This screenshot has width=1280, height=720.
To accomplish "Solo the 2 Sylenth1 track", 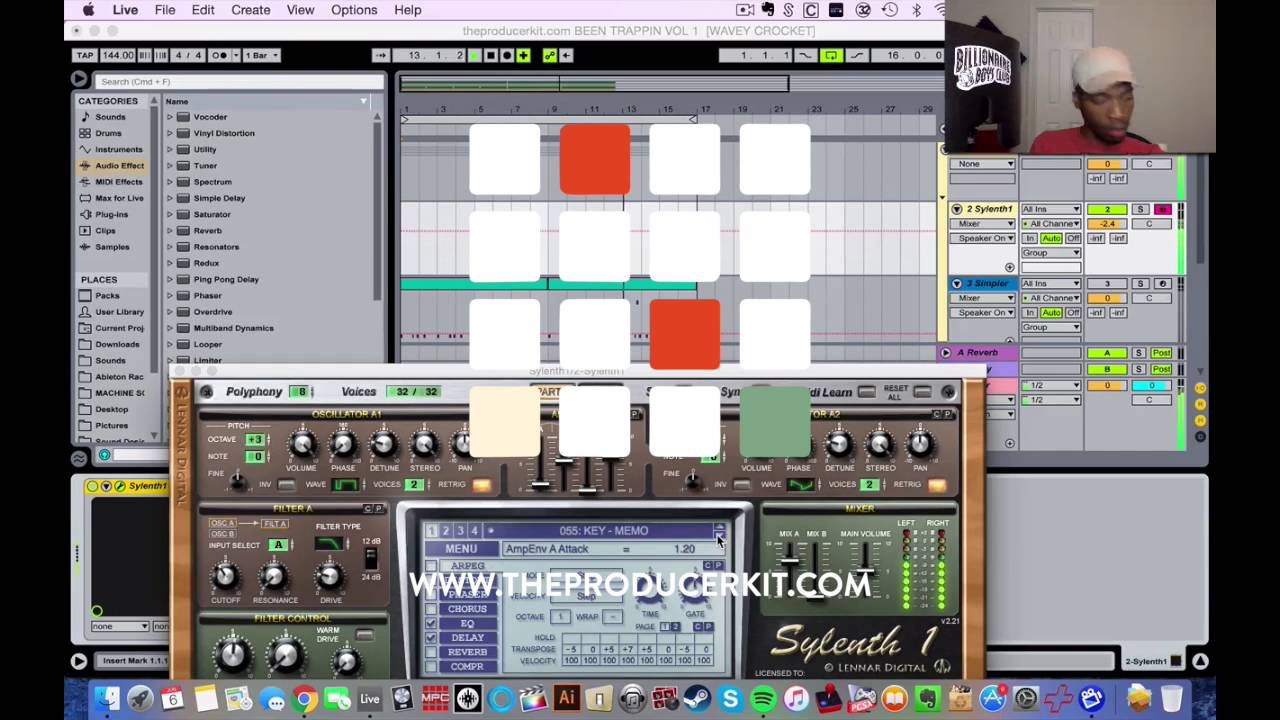I will pyautogui.click(x=1140, y=209).
